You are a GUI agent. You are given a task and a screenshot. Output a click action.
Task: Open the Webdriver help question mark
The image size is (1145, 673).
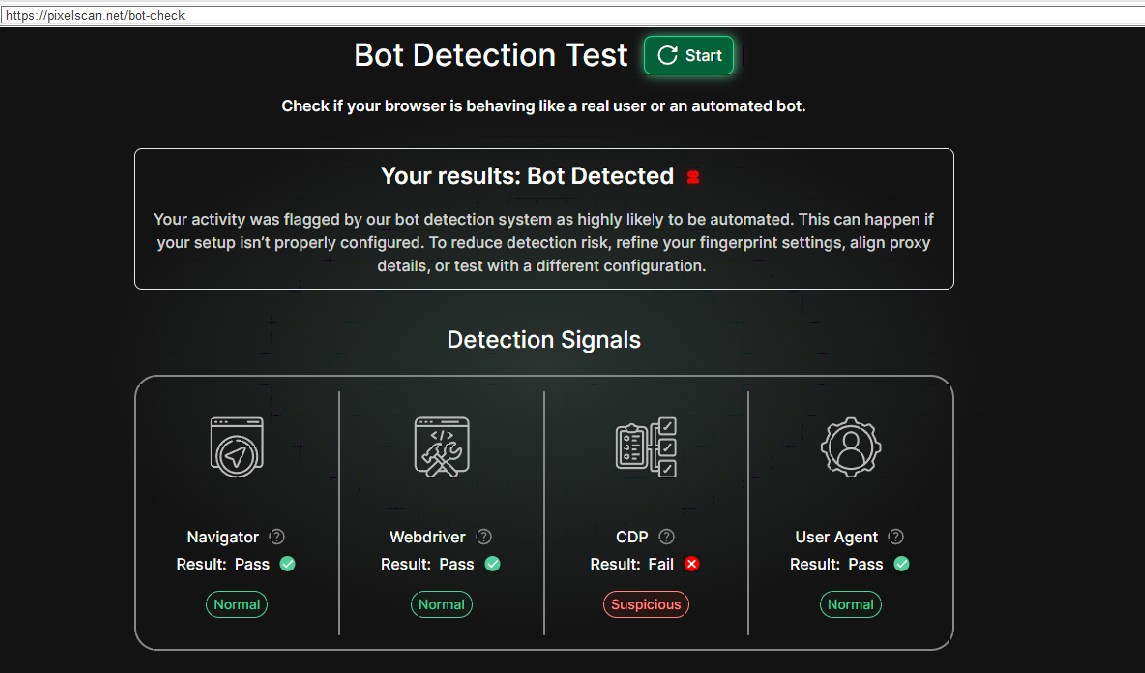(484, 537)
